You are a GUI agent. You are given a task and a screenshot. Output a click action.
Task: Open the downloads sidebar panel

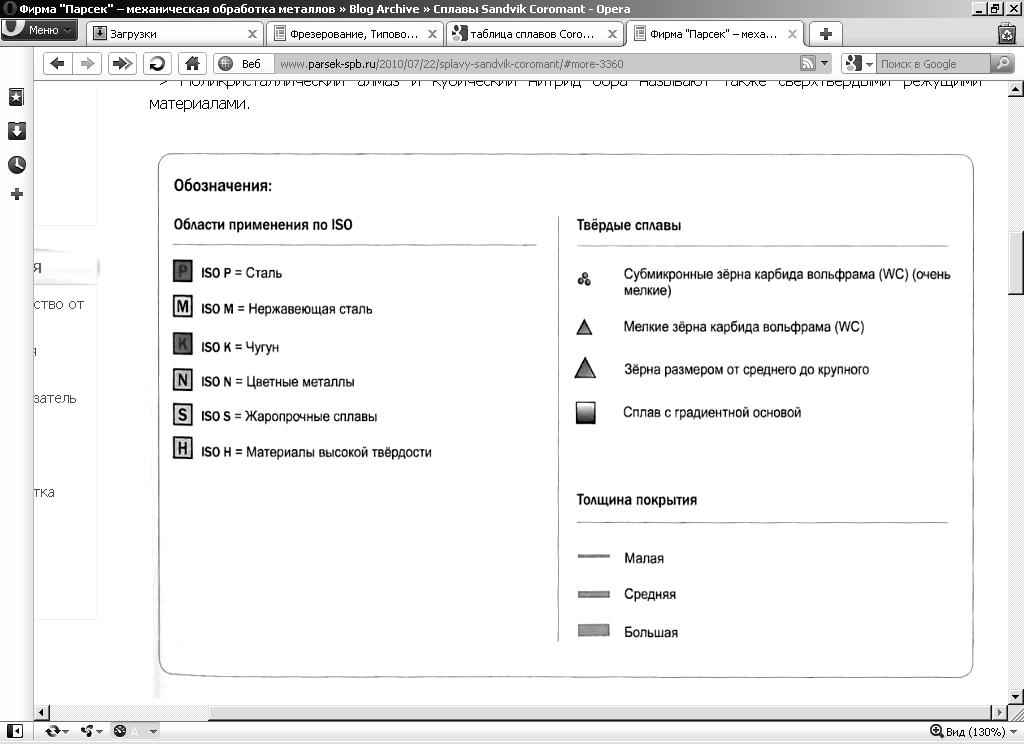tap(16, 131)
